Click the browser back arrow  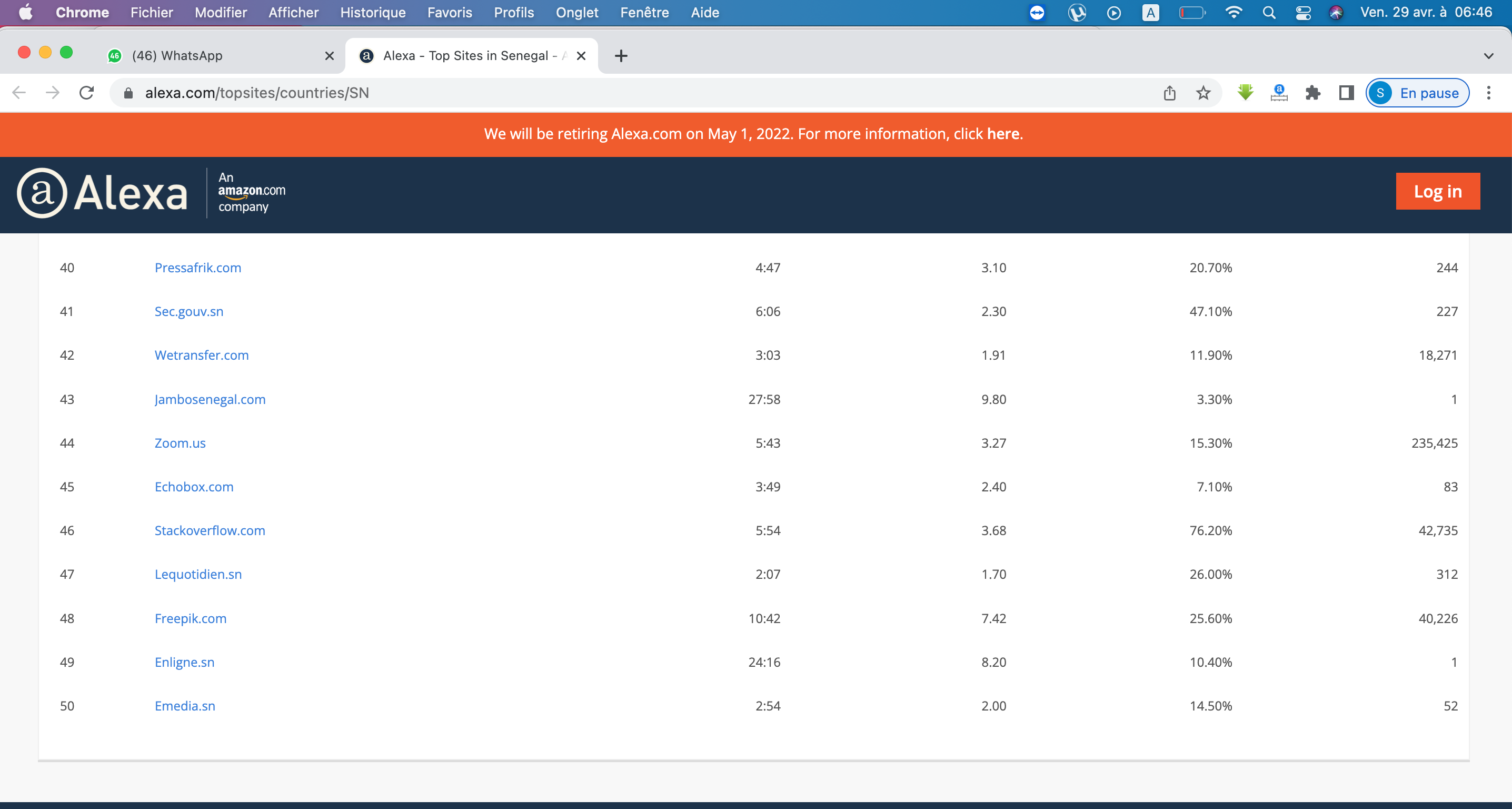[x=19, y=93]
